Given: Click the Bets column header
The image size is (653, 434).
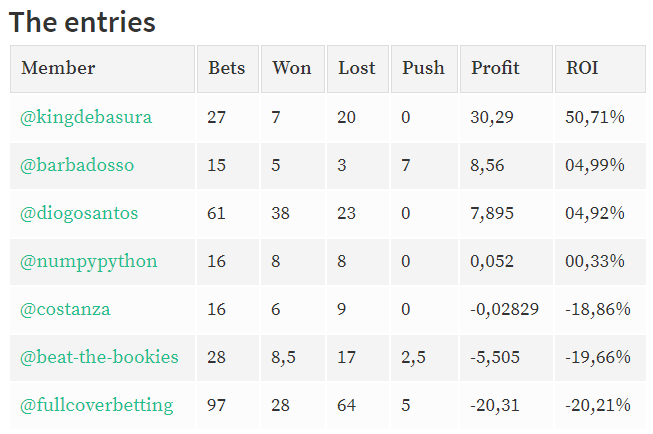Looking at the screenshot, I should tap(228, 69).
